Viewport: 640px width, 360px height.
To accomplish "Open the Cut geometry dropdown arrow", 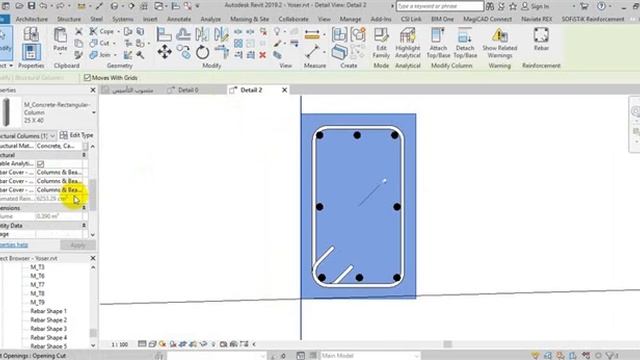I will [x=114, y=43].
